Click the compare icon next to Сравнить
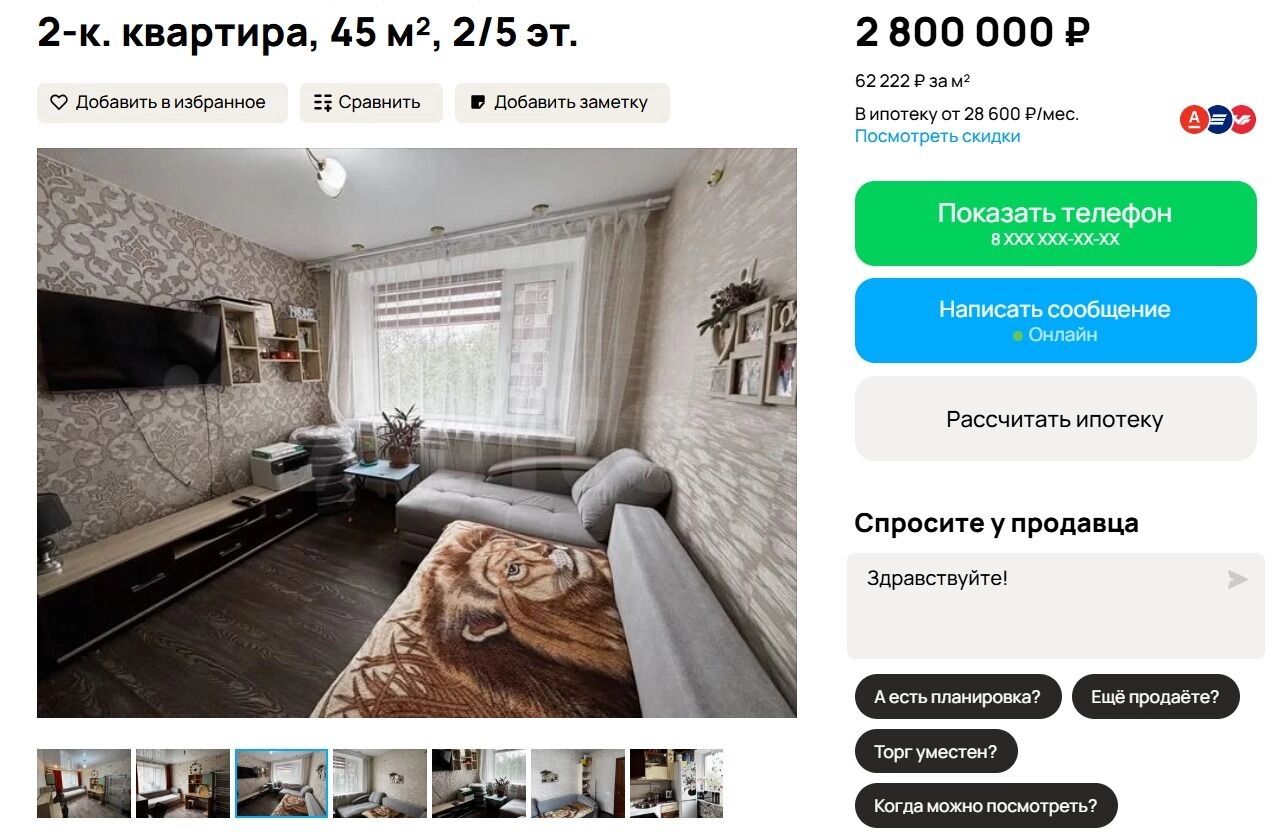 coord(323,102)
